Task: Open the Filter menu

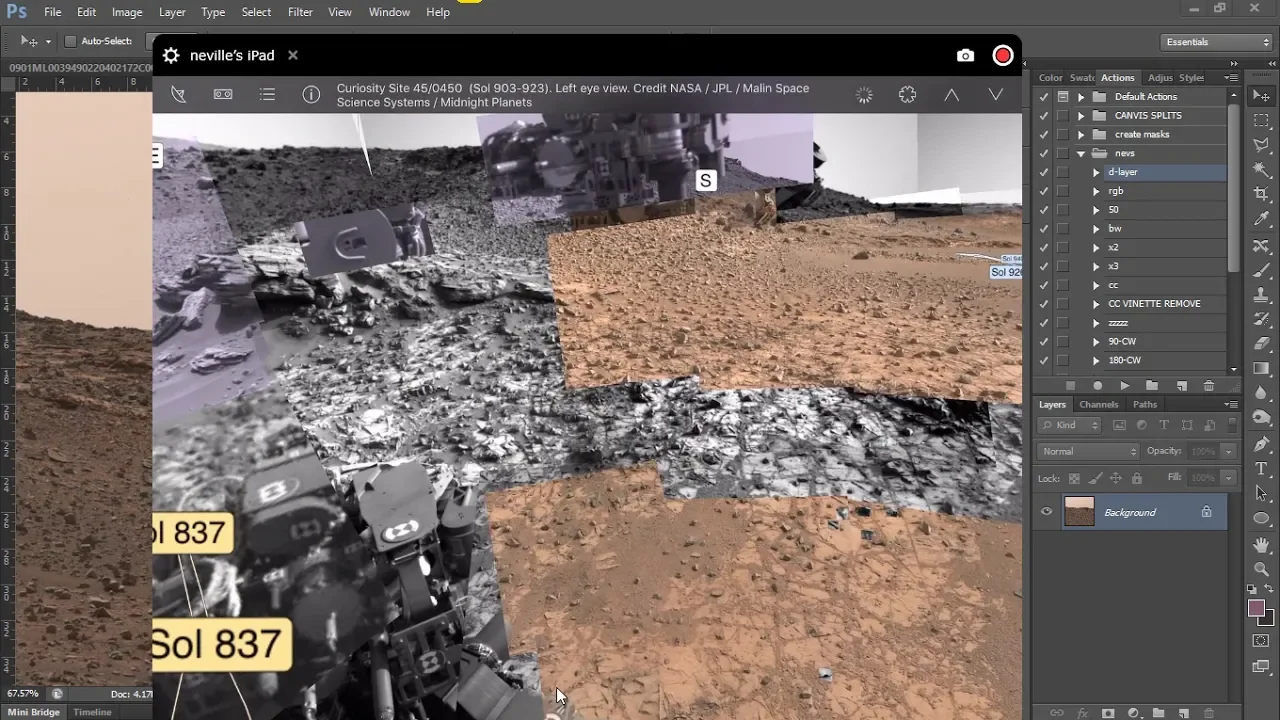Action: coord(300,12)
